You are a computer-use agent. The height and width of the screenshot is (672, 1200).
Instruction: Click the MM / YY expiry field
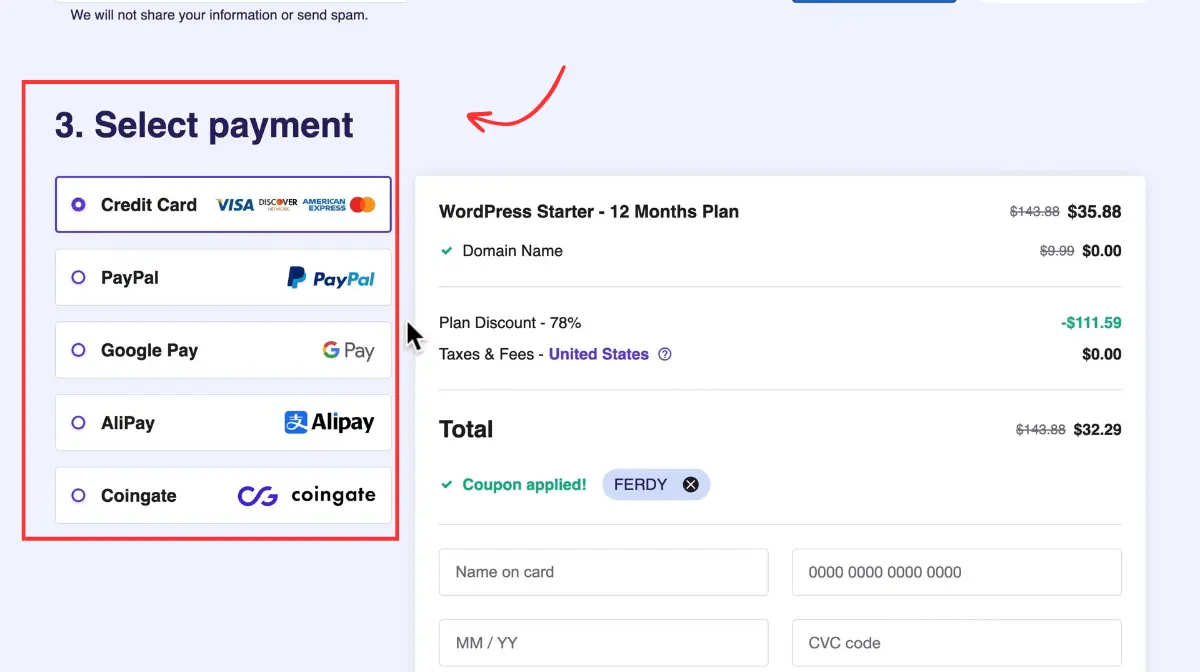tap(603, 642)
